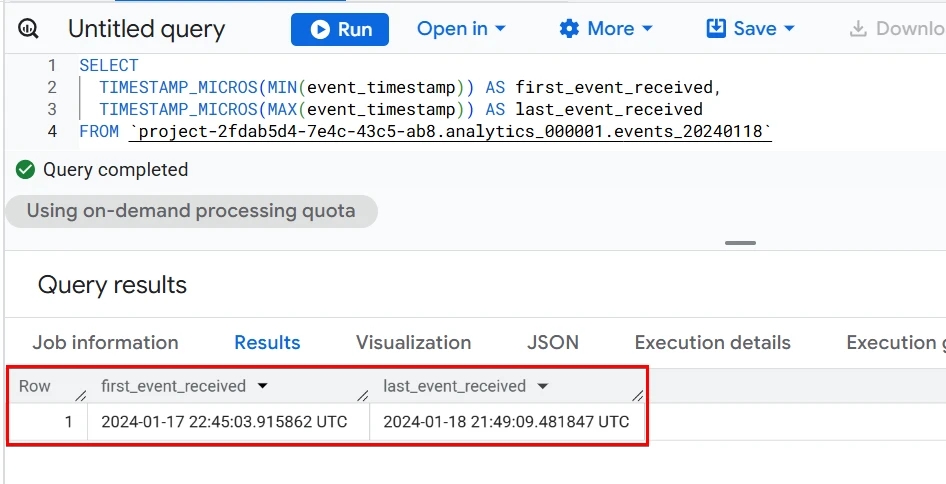Click the table path on editor line 4

450,131
